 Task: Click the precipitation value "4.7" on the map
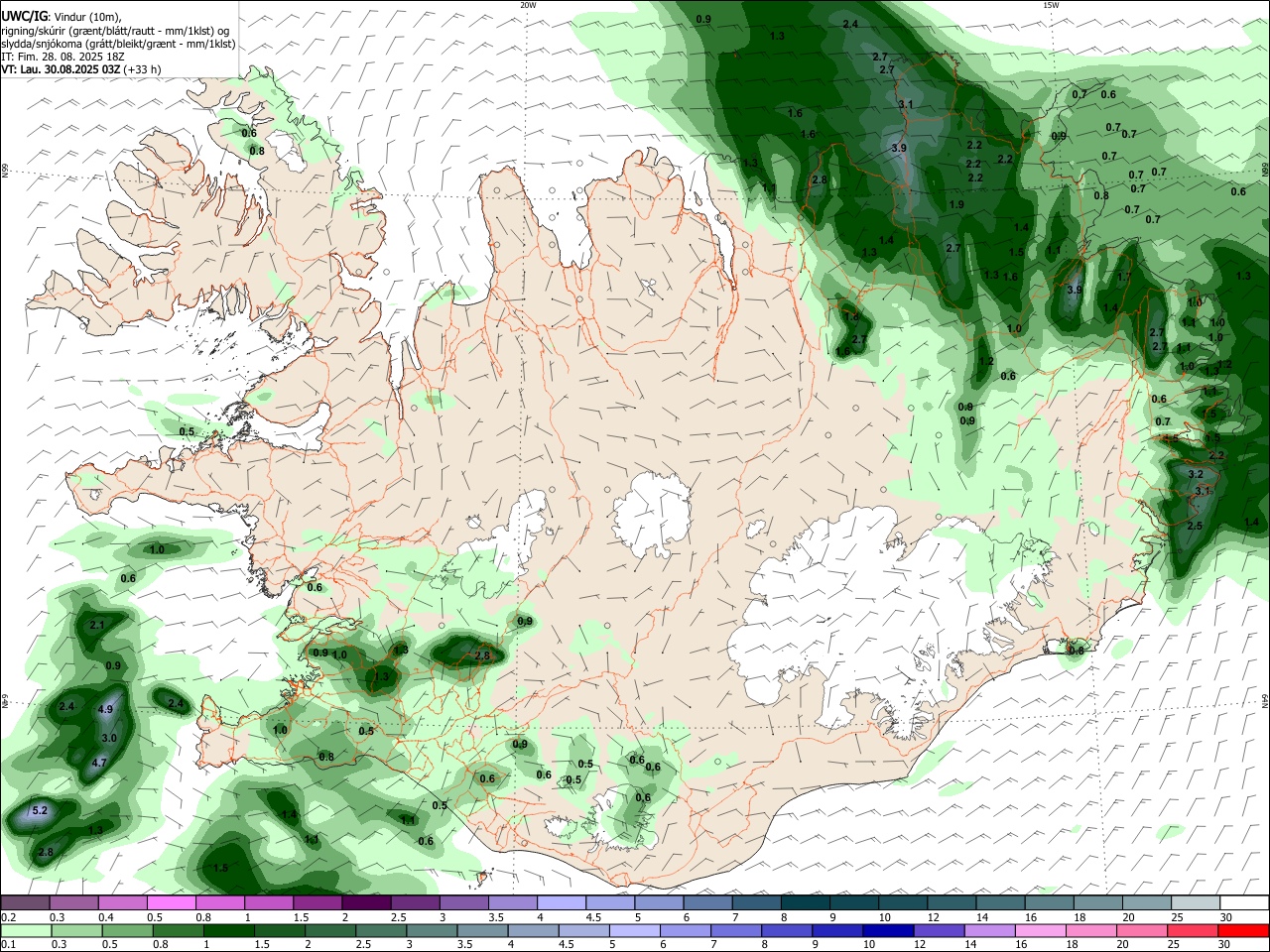99,763
